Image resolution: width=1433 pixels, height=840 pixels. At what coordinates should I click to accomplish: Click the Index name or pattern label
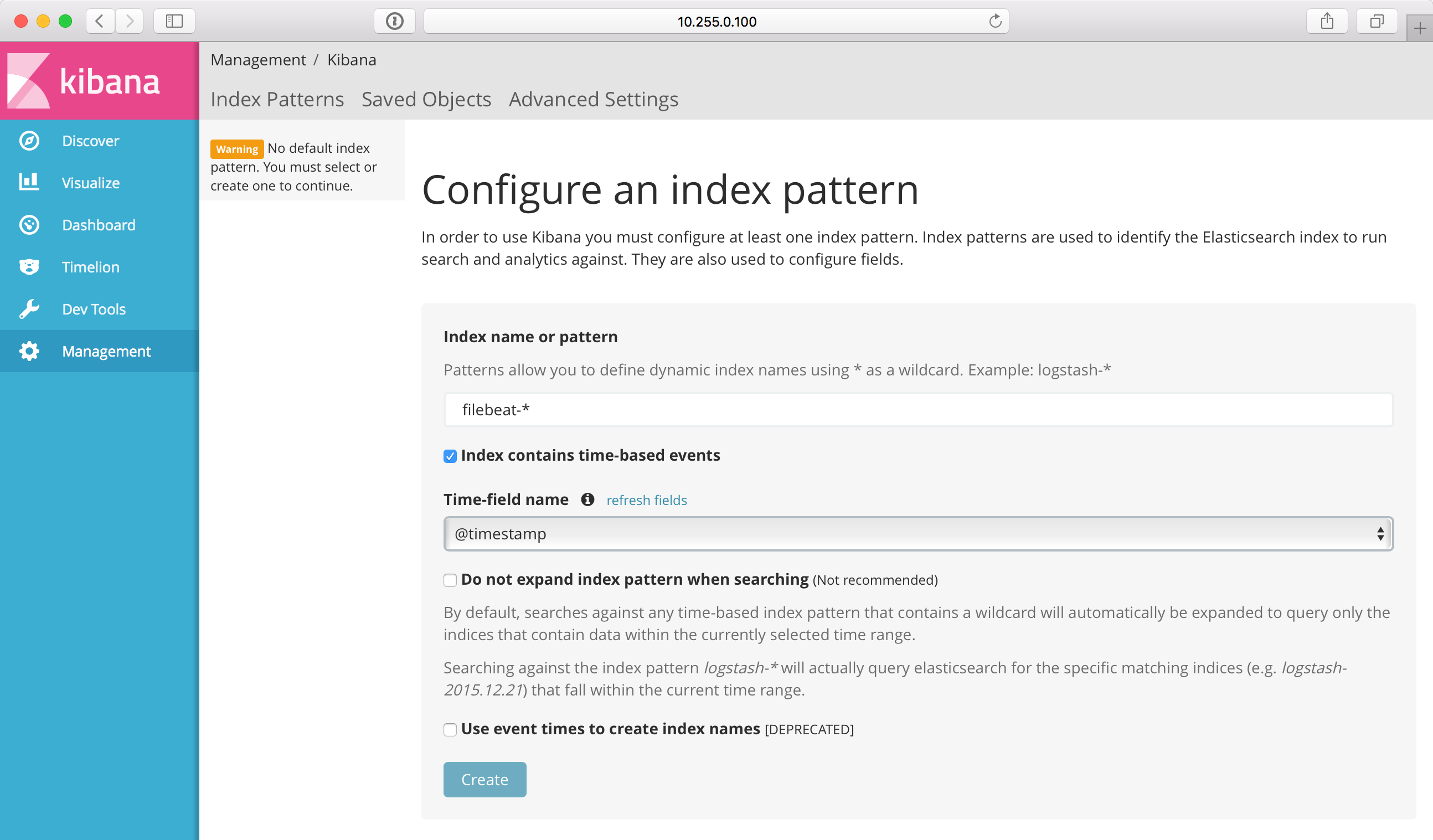530,337
